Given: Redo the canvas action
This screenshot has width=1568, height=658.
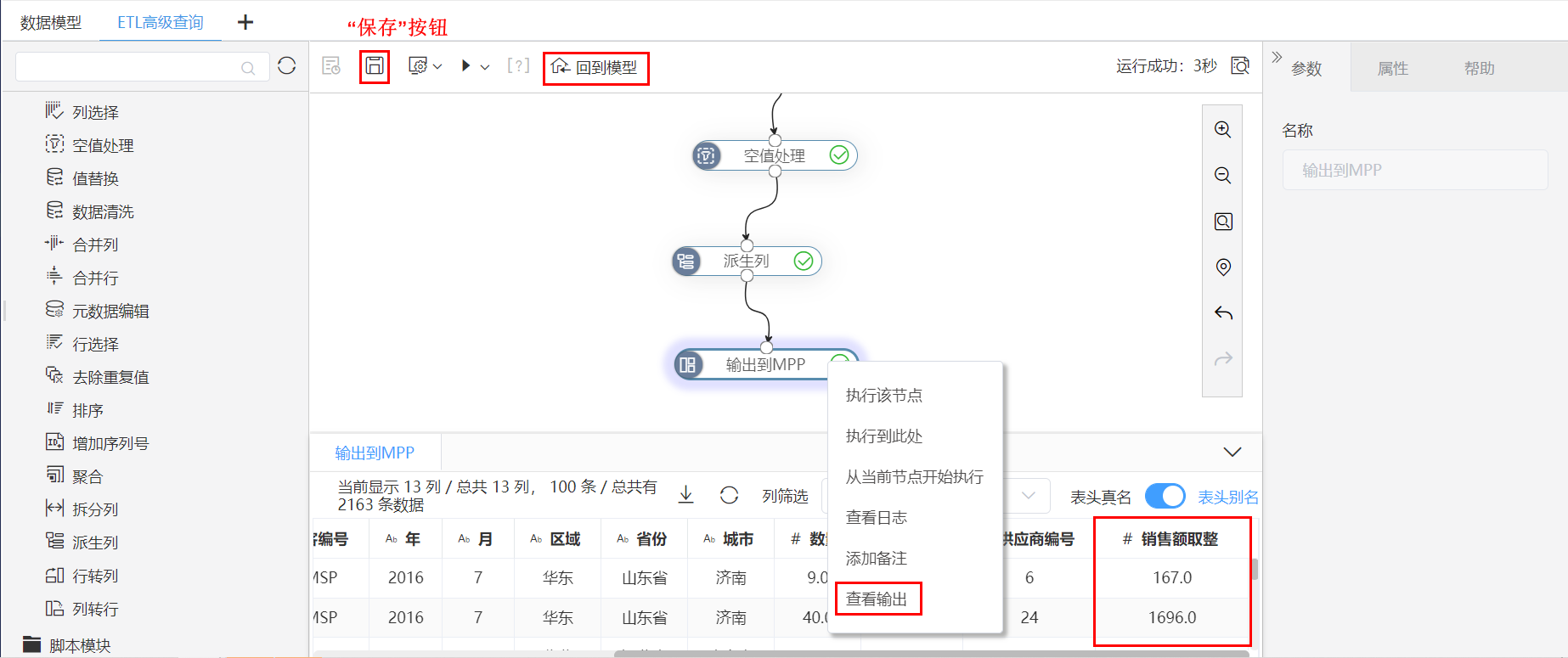Looking at the screenshot, I should [x=1223, y=359].
